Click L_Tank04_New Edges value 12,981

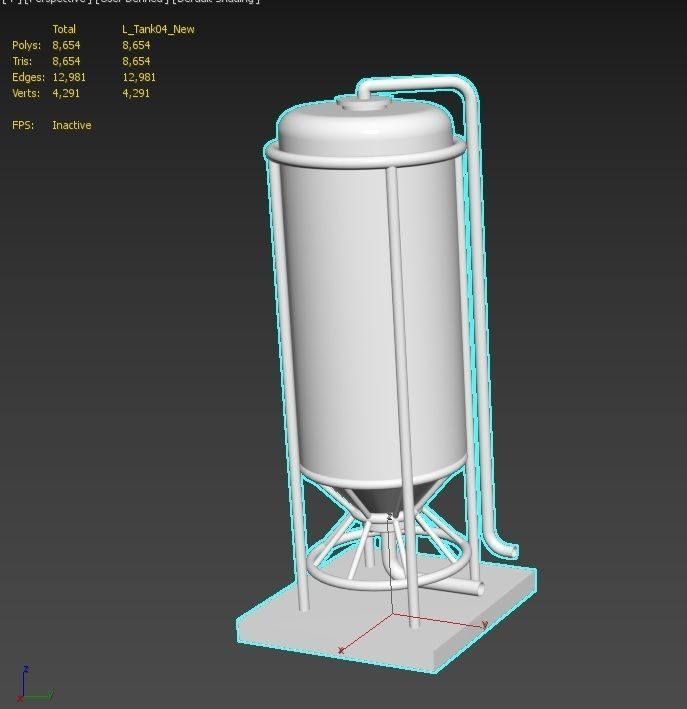(x=139, y=77)
